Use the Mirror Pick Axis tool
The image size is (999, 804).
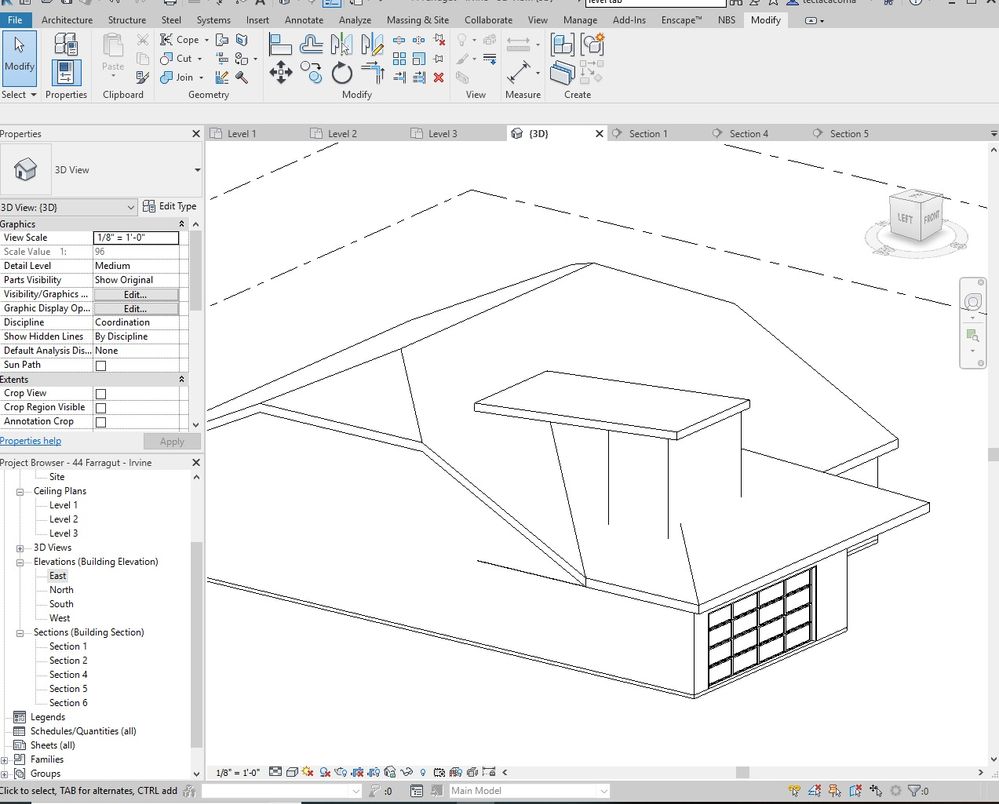pos(343,43)
